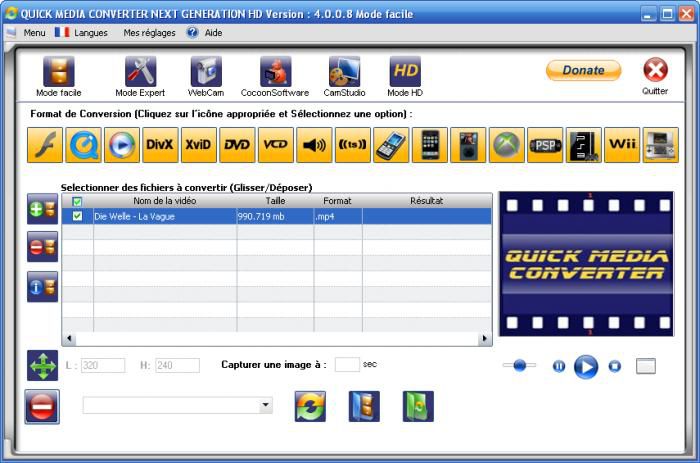Open the WebCam tool

(205, 76)
